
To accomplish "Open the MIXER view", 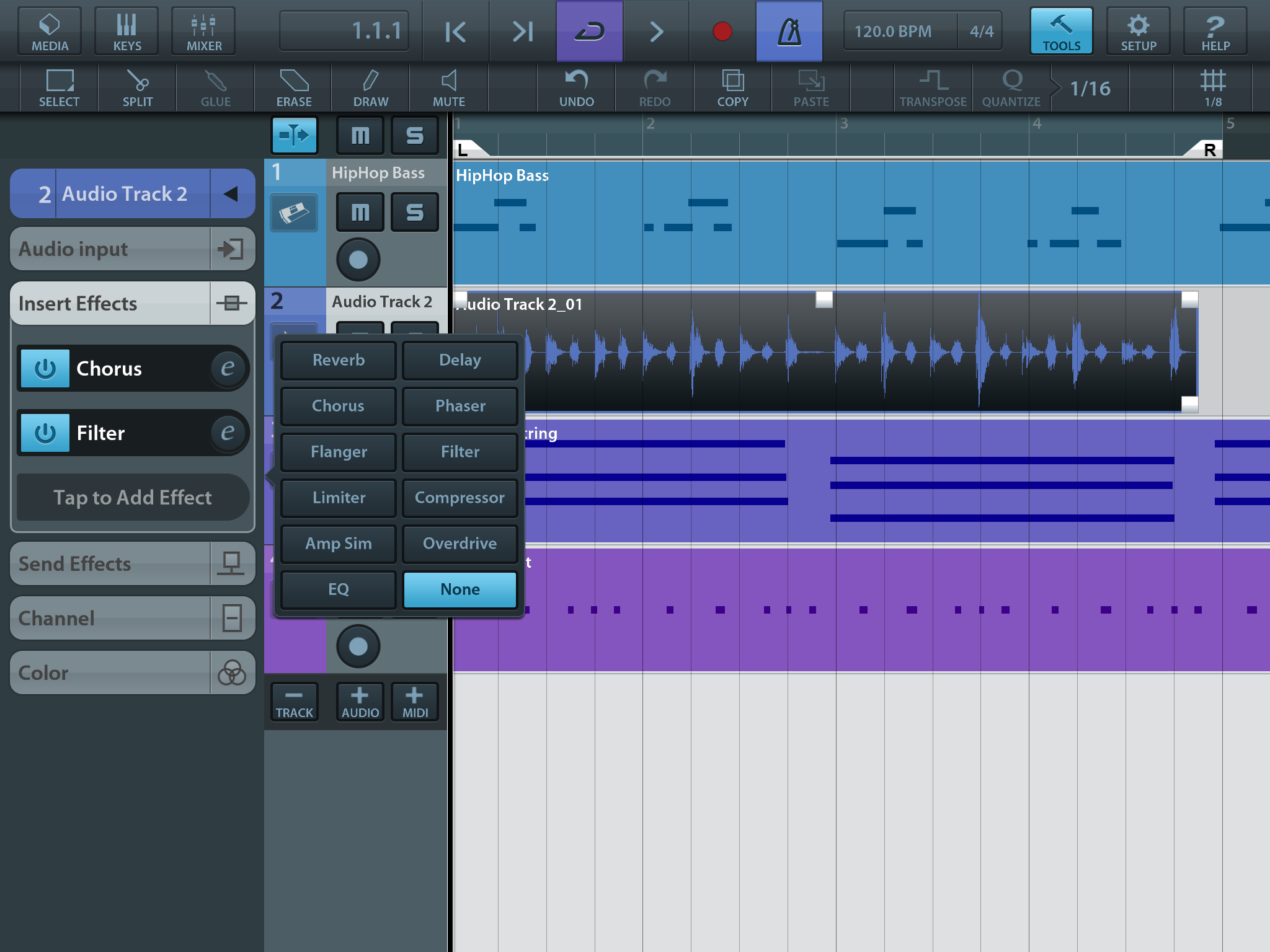I will point(204,31).
